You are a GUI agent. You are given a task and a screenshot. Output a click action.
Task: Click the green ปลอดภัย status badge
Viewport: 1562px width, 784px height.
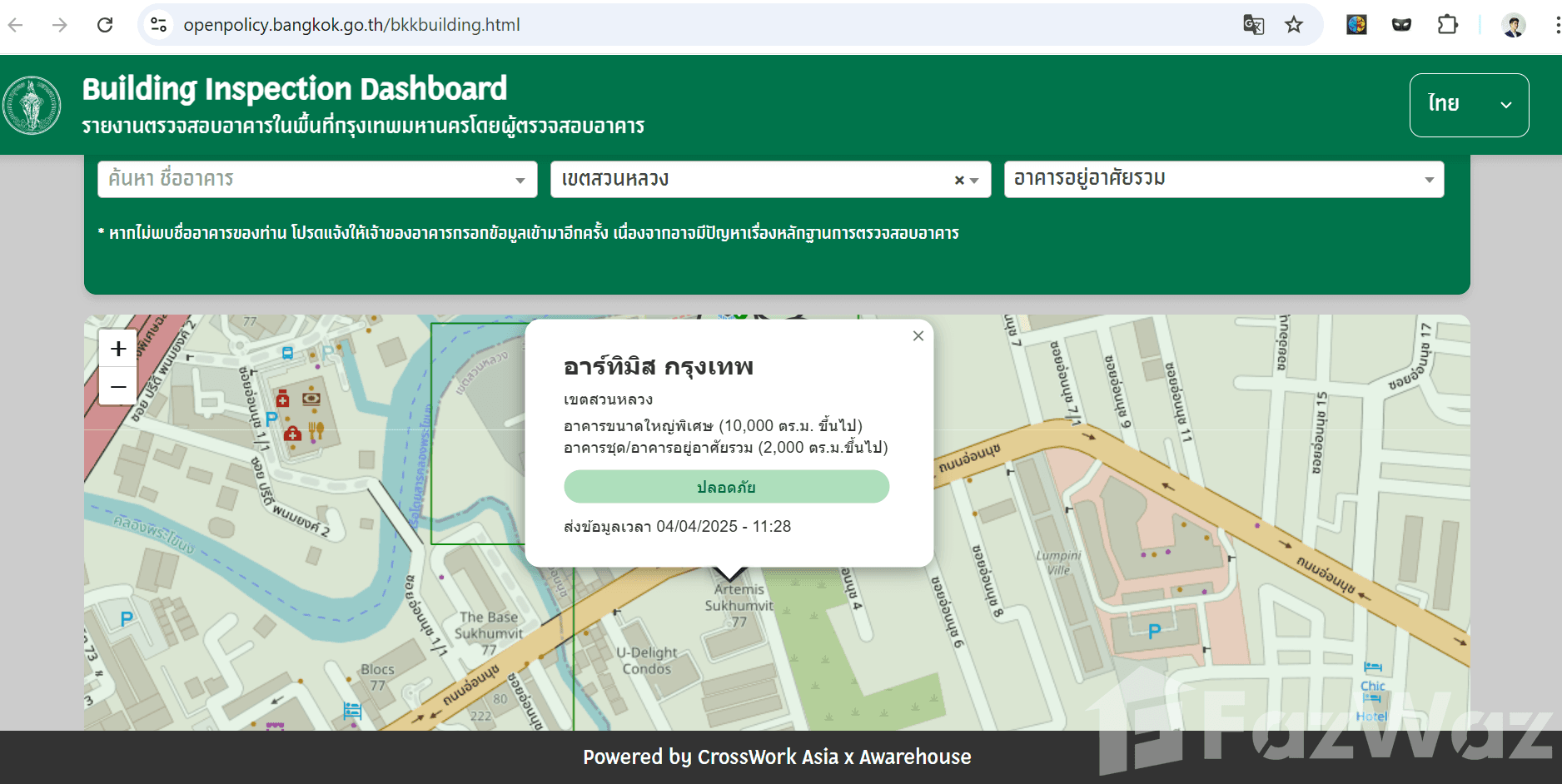(x=726, y=487)
